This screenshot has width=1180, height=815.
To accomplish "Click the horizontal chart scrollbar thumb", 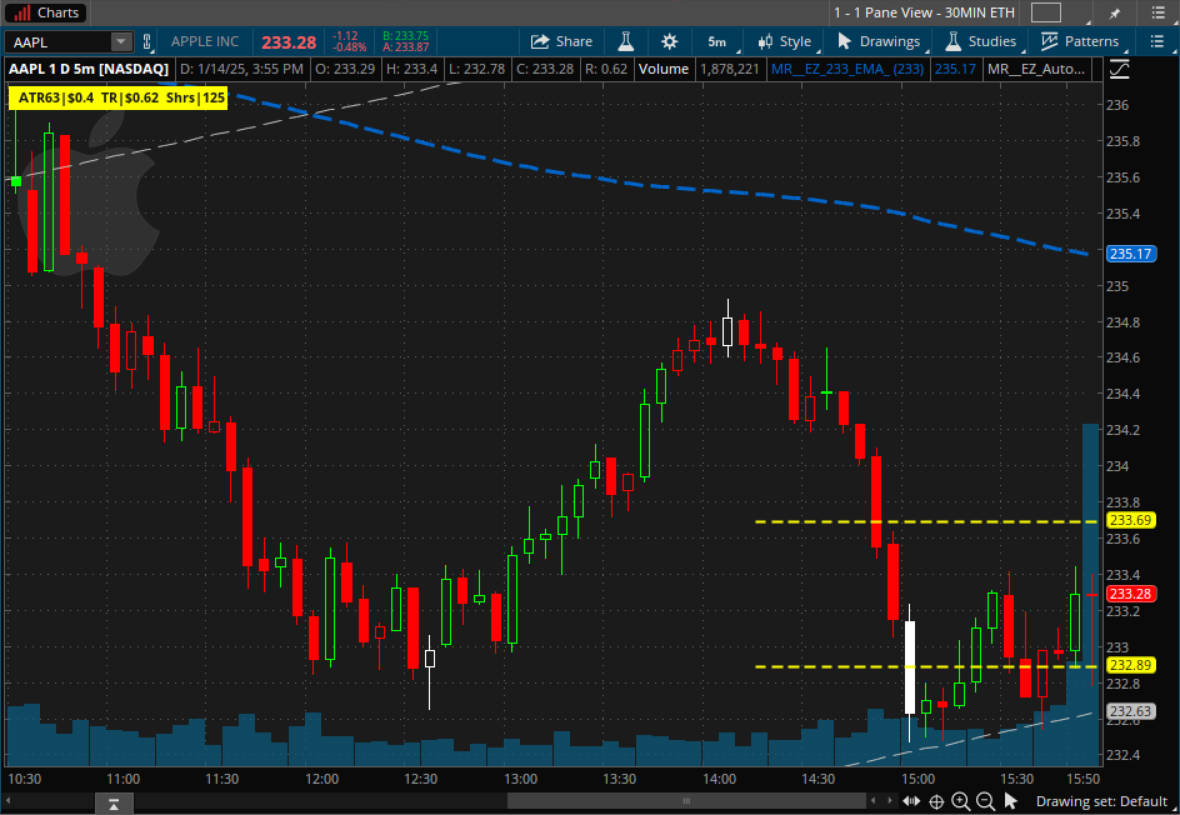I will (x=686, y=801).
